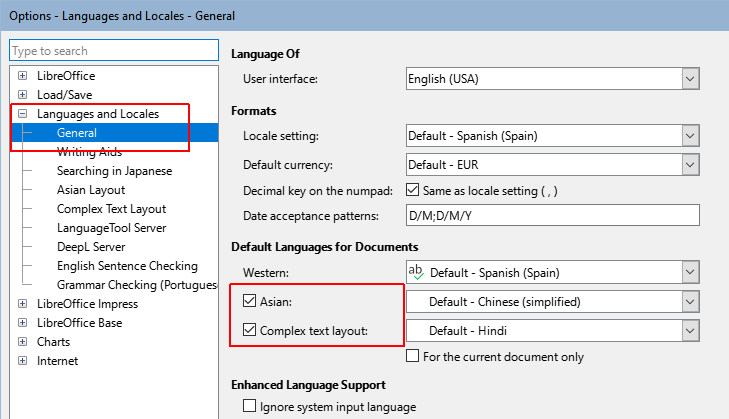The width and height of the screenshot is (729, 419).
Task: Uncheck the Complex text layout checkbox
Action: point(250,330)
